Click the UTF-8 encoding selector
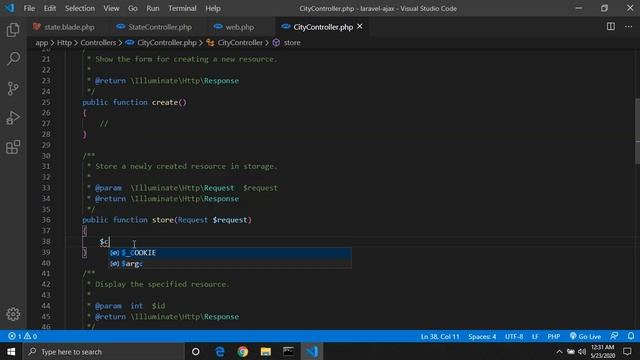This screenshot has width=640, height=360. point(514,336)
